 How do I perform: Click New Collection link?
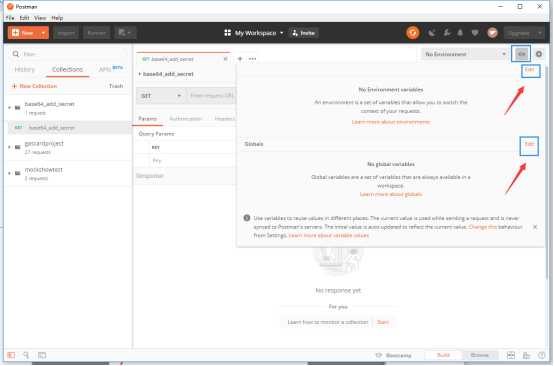pos(35,86)
